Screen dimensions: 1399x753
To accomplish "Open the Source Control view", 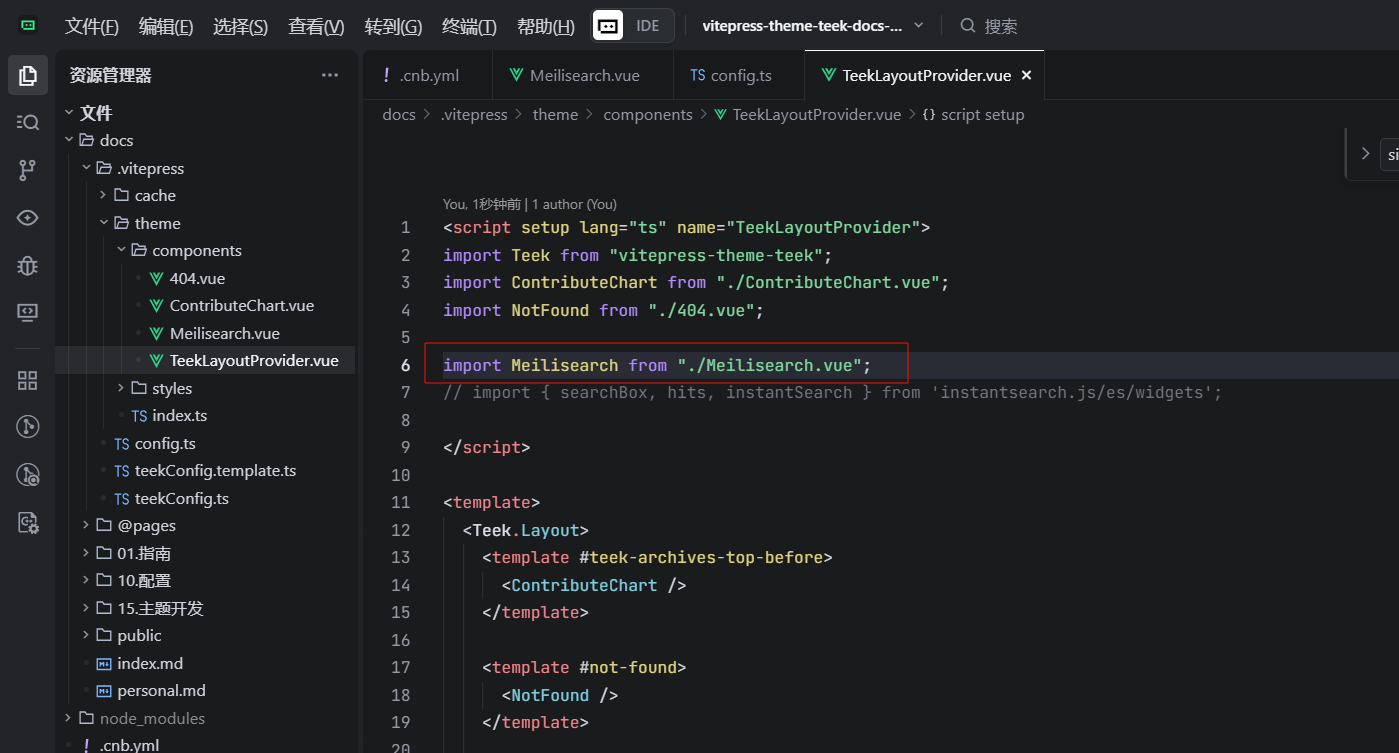I will point(28,170).
